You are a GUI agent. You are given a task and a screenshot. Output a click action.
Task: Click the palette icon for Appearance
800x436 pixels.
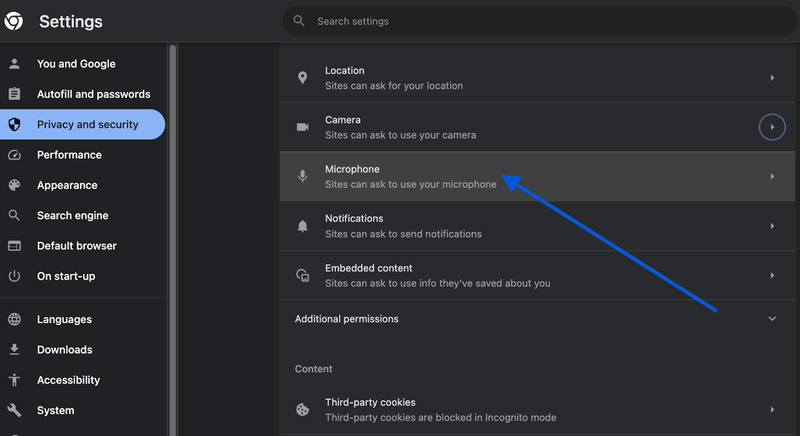[14, 185]
